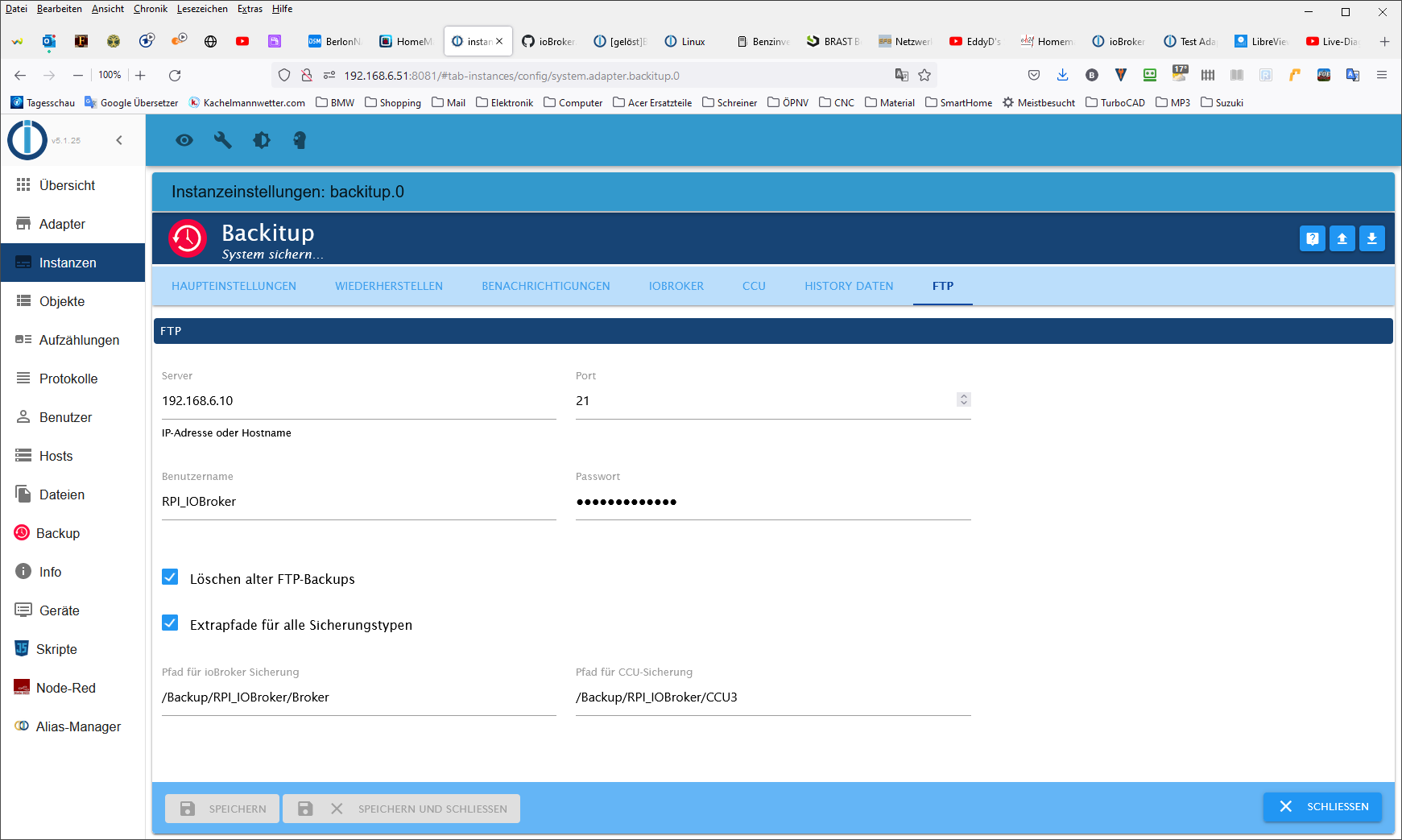Switch to the EddyD's browser tab
Image resolution: width=1402 pixels, height=840 pixels.
(x=976, y=42)
